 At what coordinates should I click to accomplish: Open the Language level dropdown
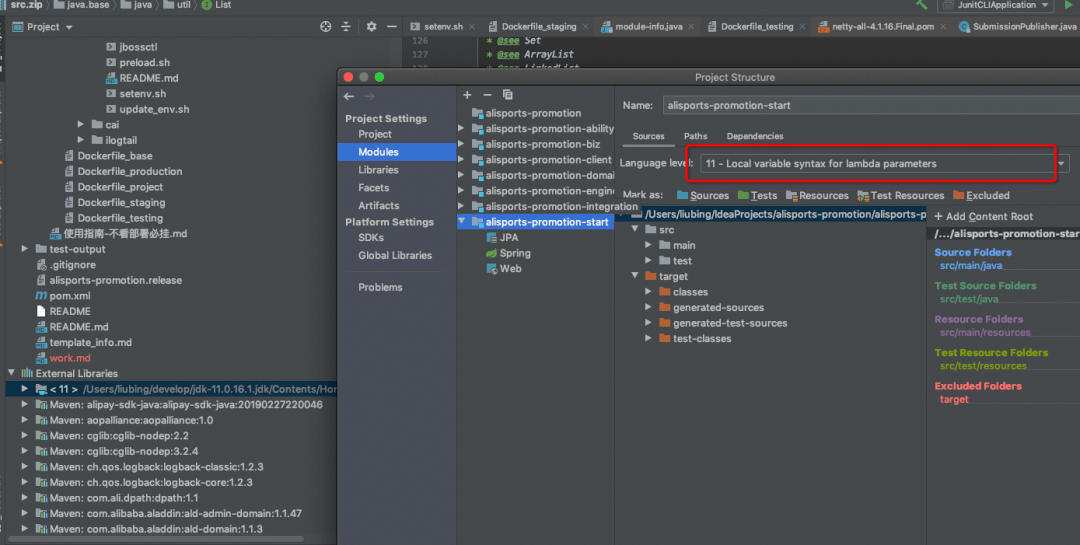tap(1061, 164)
